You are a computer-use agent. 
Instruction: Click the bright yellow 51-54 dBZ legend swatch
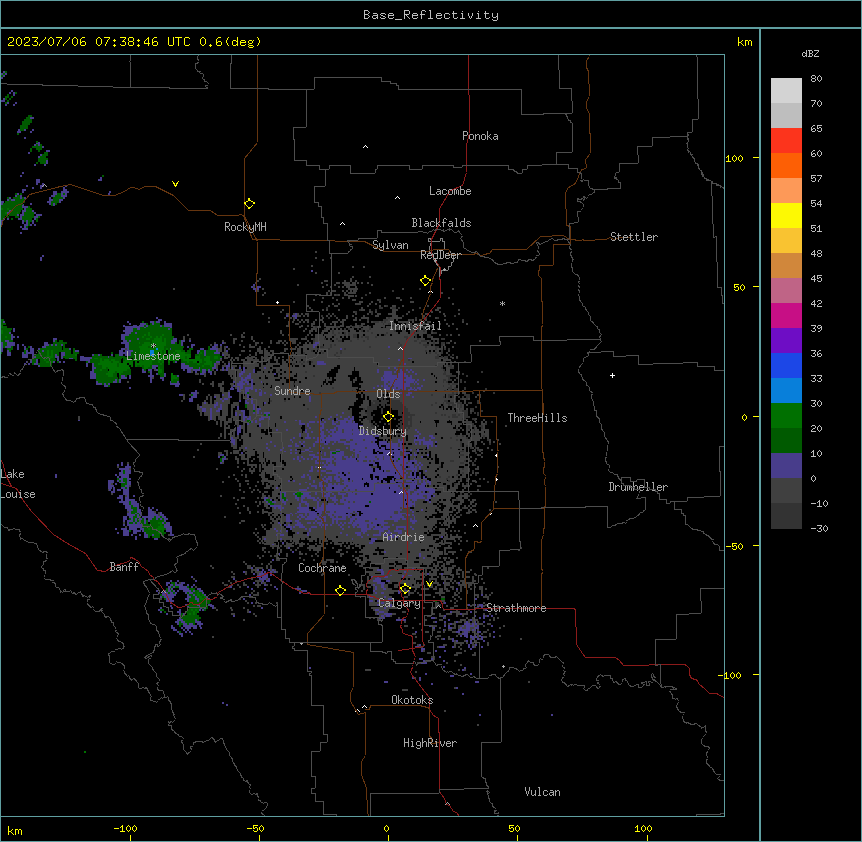(786, 215)
